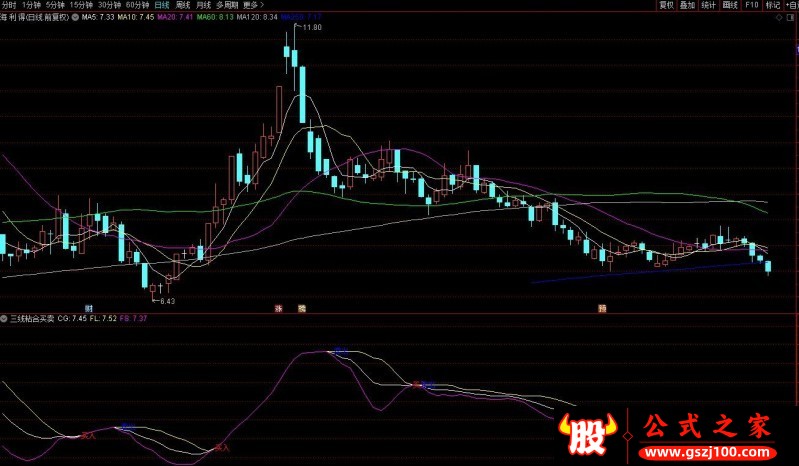The image size is (799, 466).
Task: Click the 三线粘合买卖 indicator name
Action: coord(32,319)
